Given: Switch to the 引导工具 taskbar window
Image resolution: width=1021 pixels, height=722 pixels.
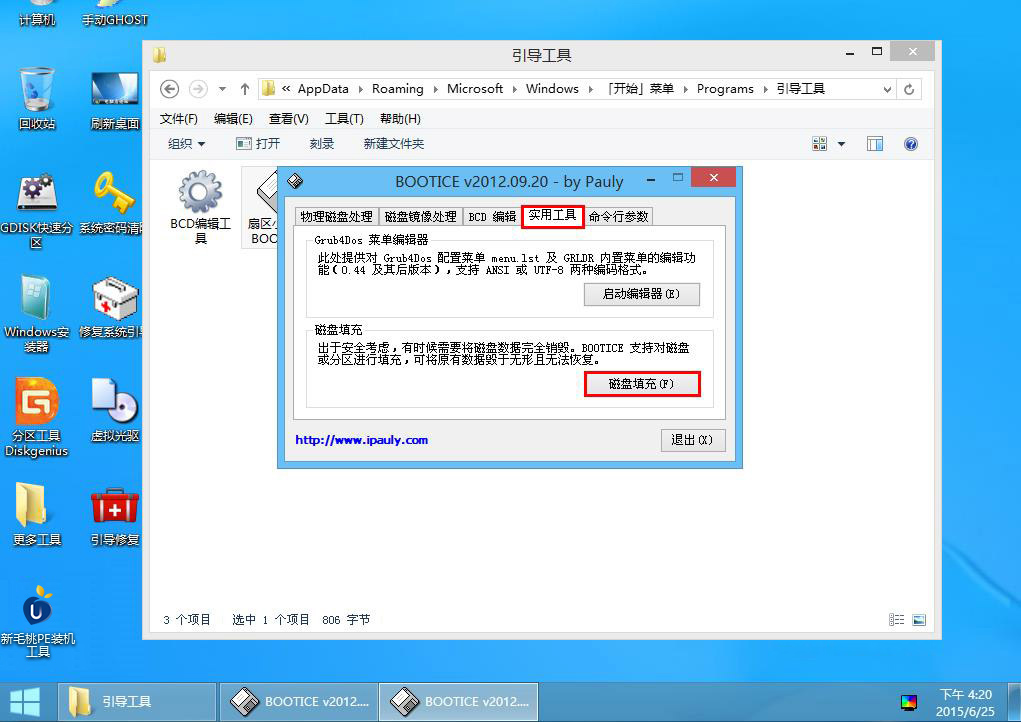Looking at the screenshot, I should pyautogui.click(x=137, y=702).
